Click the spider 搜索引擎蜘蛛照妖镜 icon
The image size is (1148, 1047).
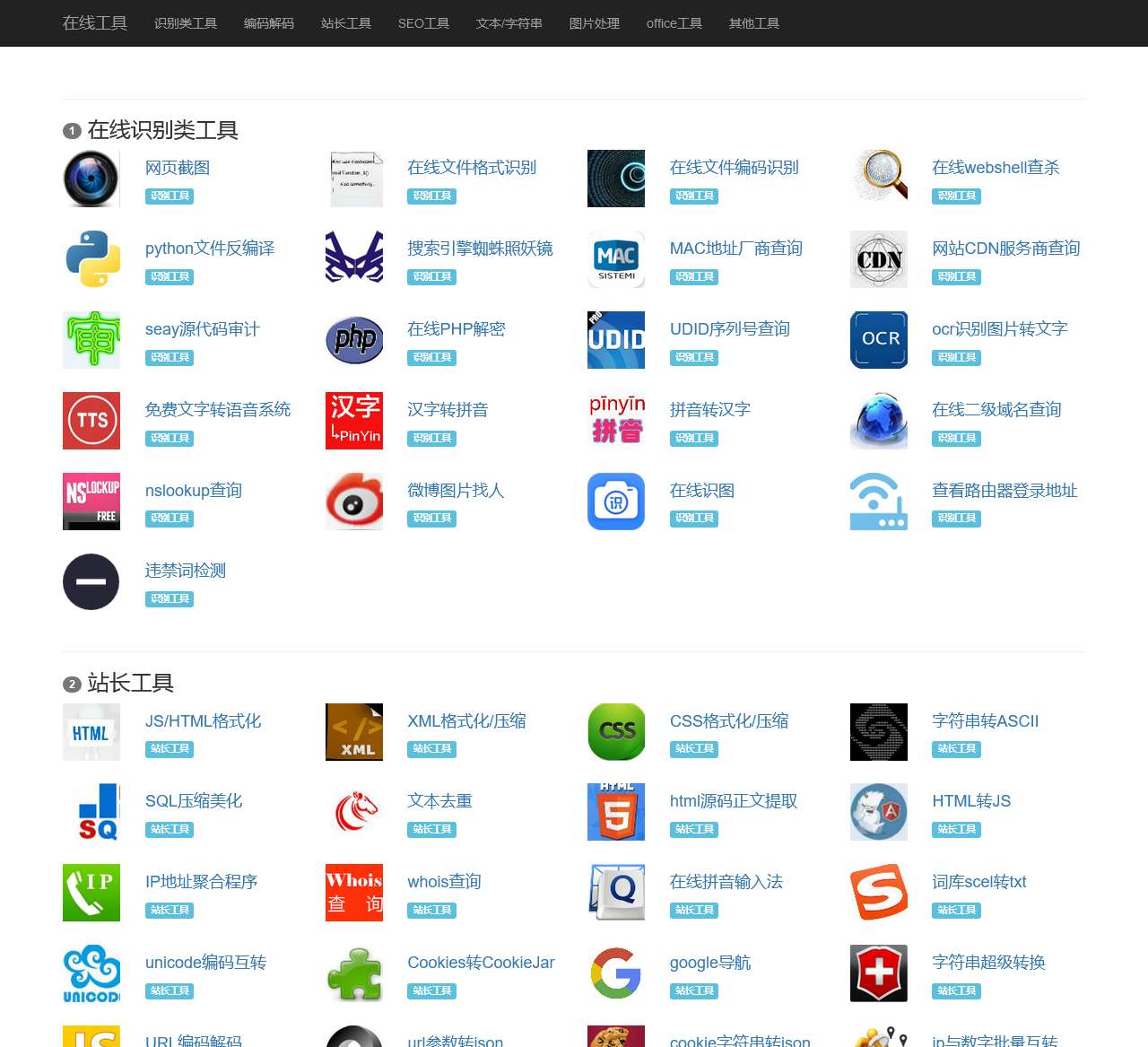[354, 259]
